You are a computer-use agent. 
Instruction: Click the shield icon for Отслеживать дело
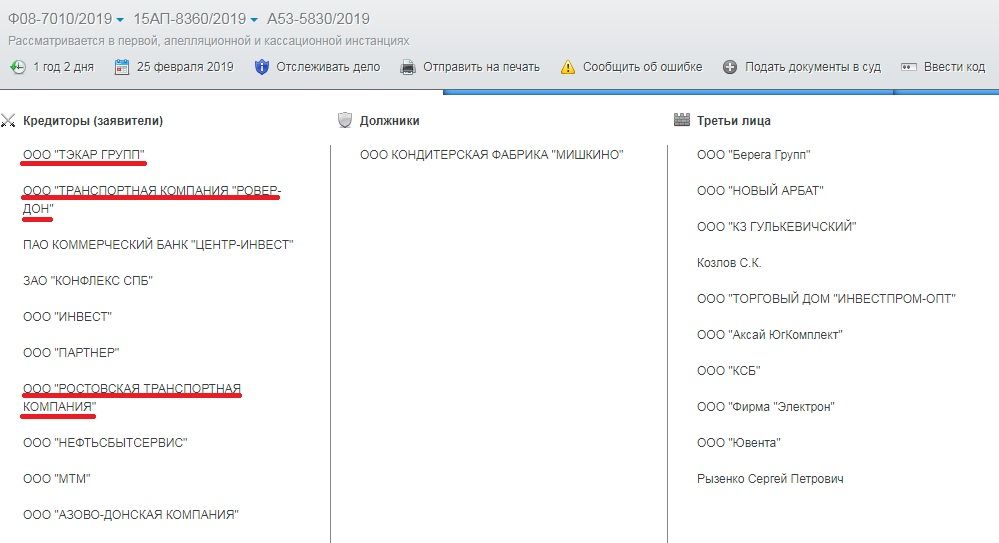coord(261,67)
